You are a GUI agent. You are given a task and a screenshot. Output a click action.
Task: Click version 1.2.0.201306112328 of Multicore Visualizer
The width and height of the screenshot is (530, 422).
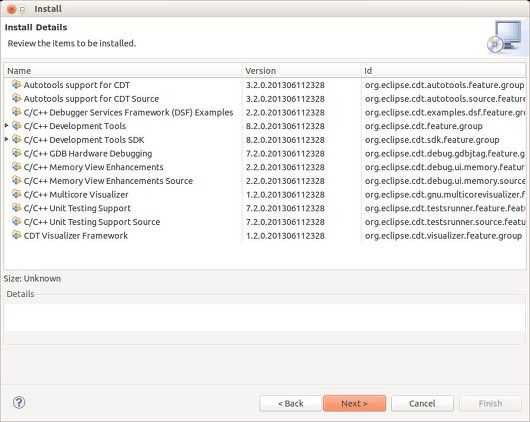pos(285,195)
